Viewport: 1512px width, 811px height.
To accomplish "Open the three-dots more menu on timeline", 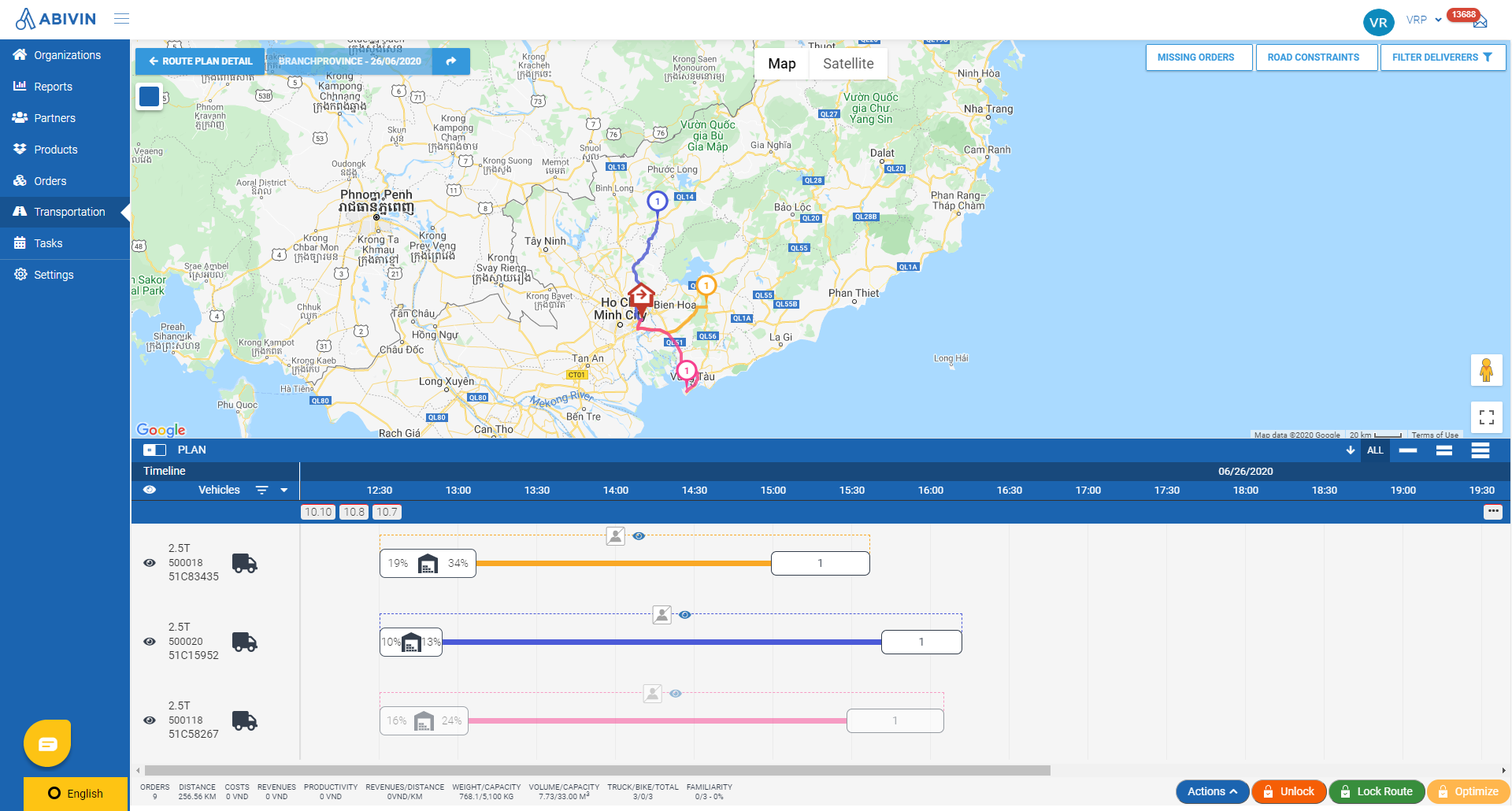I will coord(1492,512).
